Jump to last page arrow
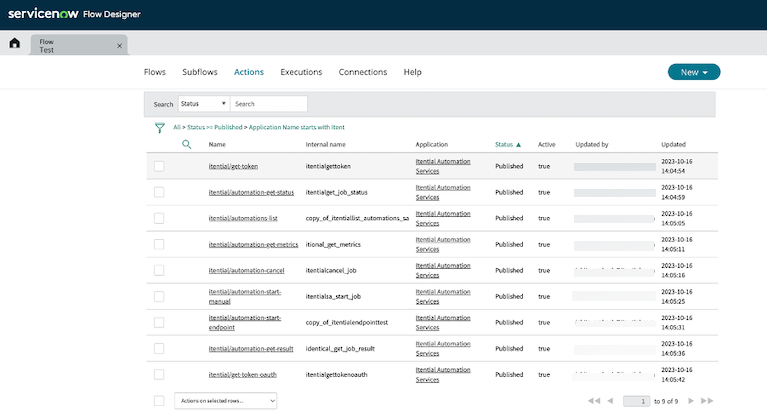The image size is (767, 417). 707,401
